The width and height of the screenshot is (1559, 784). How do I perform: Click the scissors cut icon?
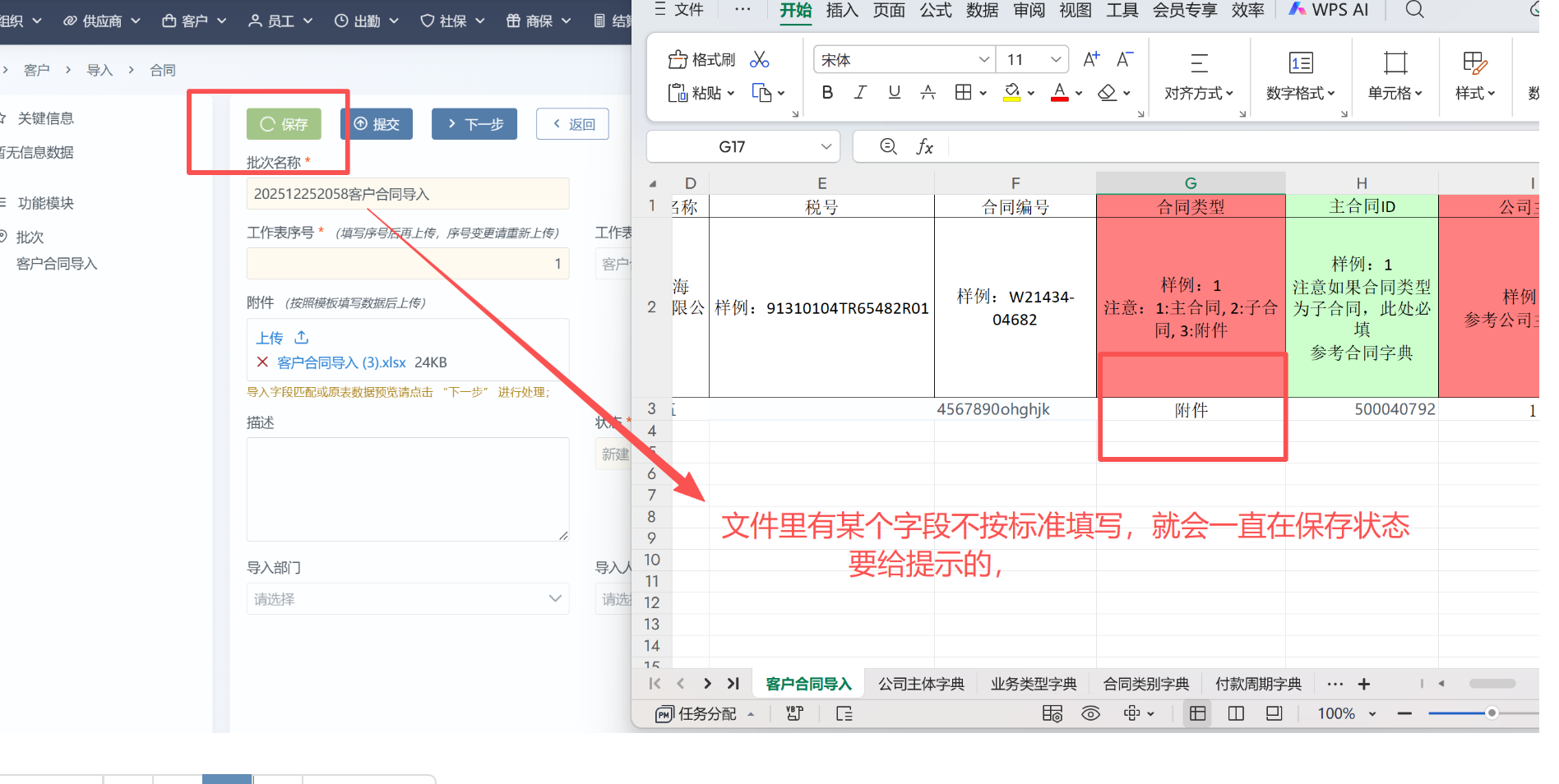click(760, 60)
